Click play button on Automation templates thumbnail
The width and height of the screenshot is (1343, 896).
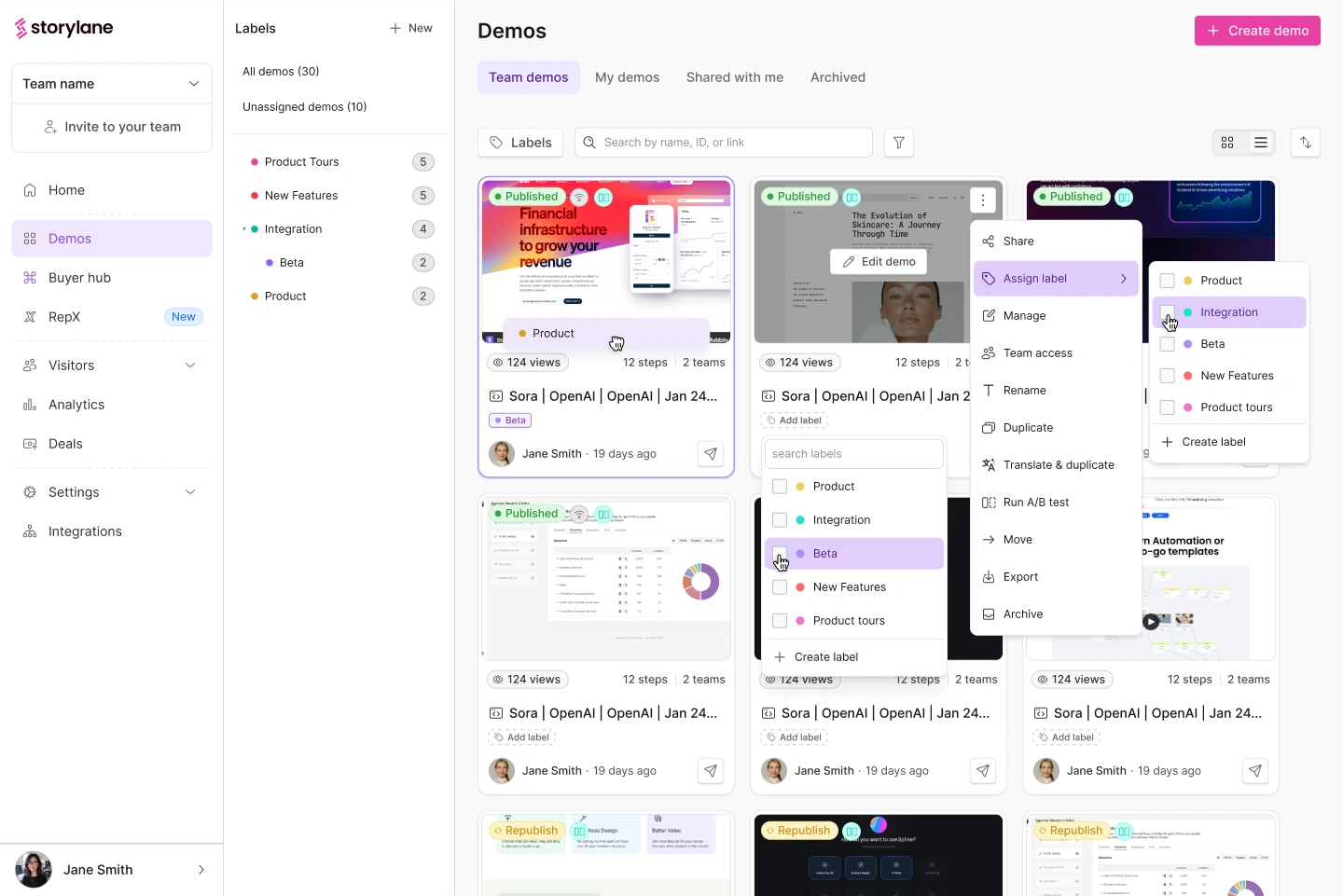tap(1152, 621)
